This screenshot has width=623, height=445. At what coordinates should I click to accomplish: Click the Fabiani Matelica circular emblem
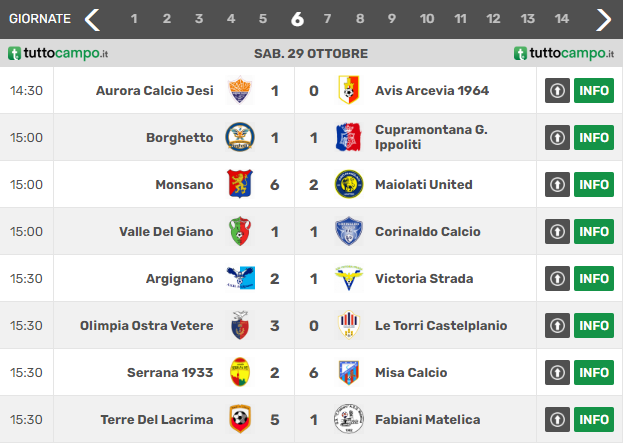pyautogui.click(x=348, y=419)
